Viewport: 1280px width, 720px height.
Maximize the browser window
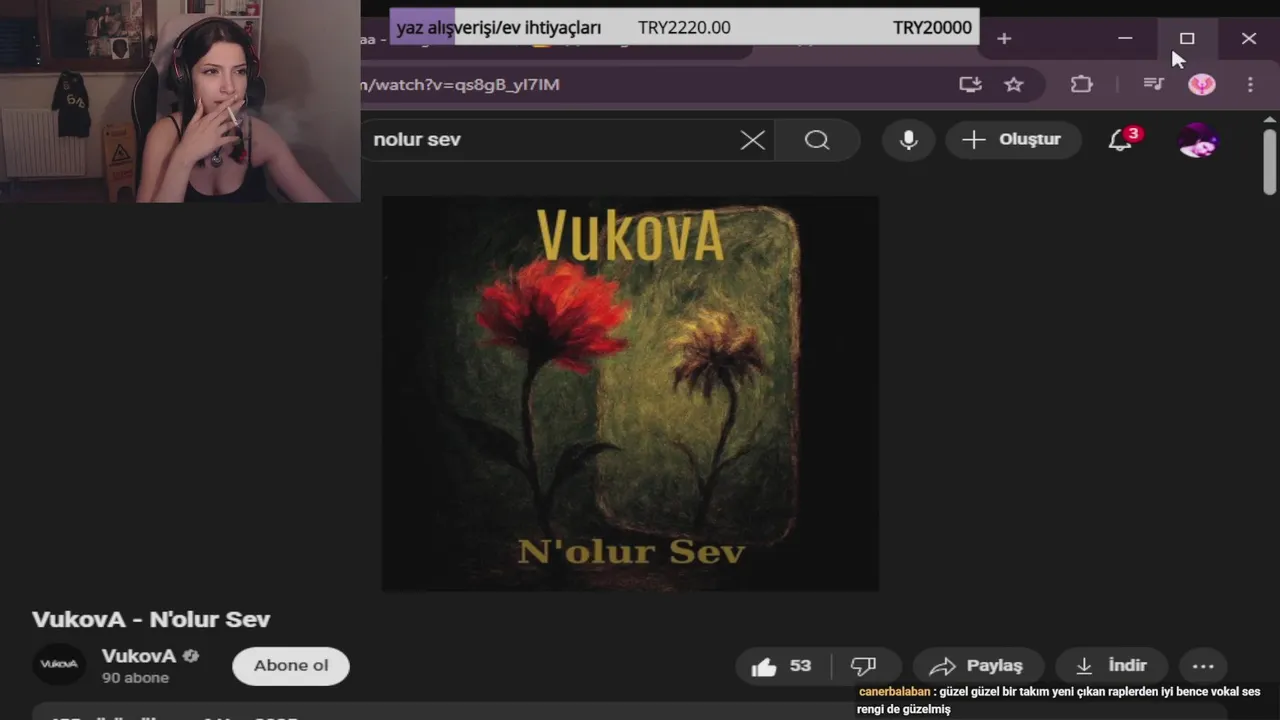click(x=1187, y=39)
